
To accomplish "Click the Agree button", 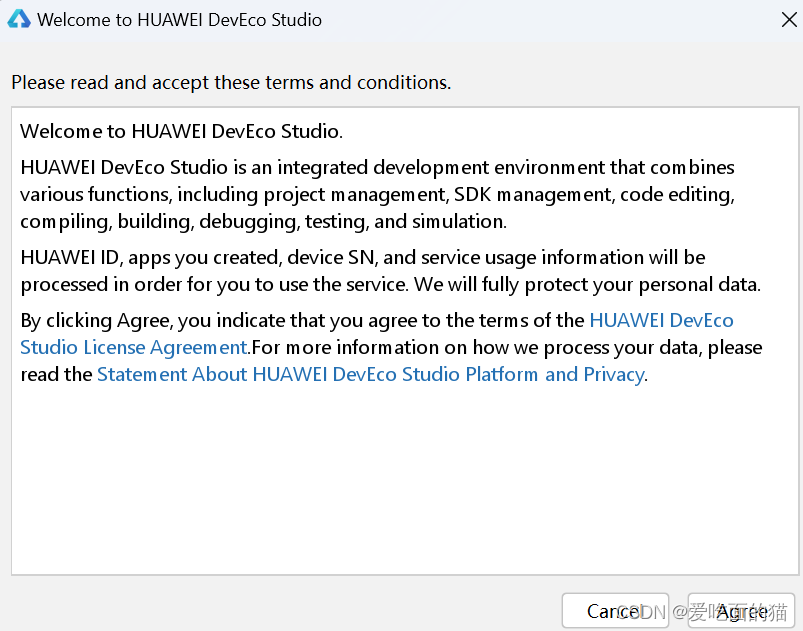I will pos(741,611).
